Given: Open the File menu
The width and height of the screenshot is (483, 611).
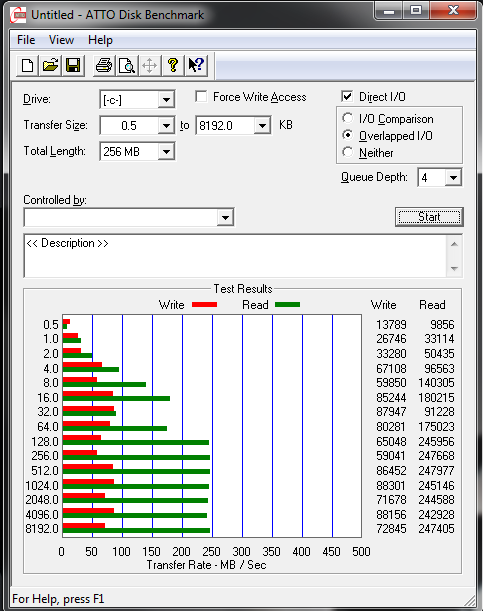Looking at the screenshot, I should click(x=26, y=40).
